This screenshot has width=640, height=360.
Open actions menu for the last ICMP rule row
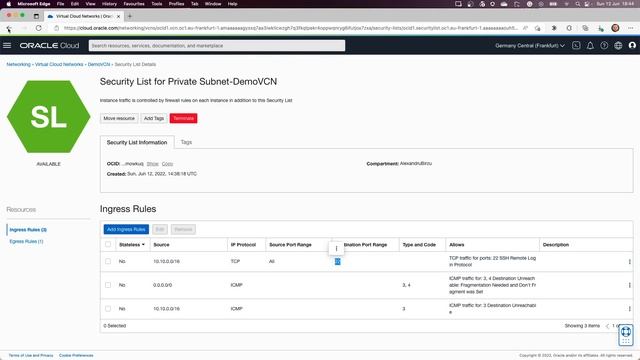629,309
